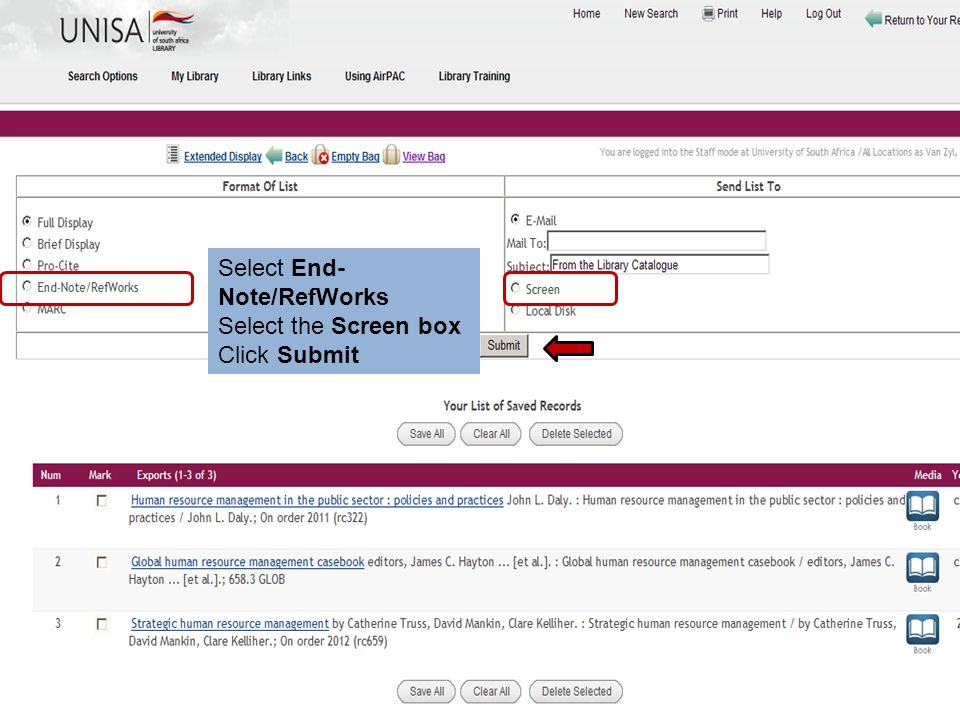Click the Extended Display list icon

173,155
